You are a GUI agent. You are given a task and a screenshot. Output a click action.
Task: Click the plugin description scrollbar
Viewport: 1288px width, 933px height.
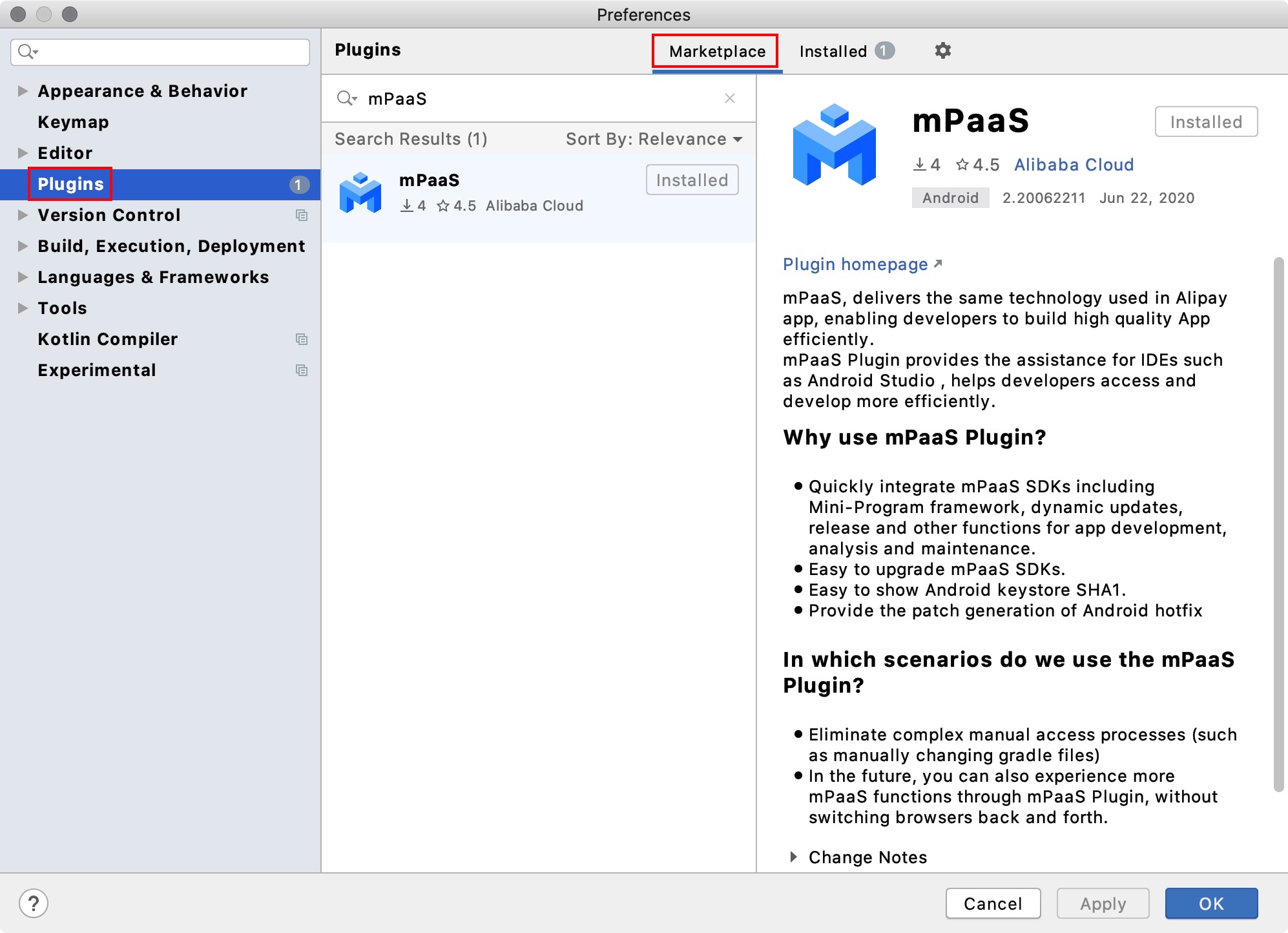[1278, 523]
